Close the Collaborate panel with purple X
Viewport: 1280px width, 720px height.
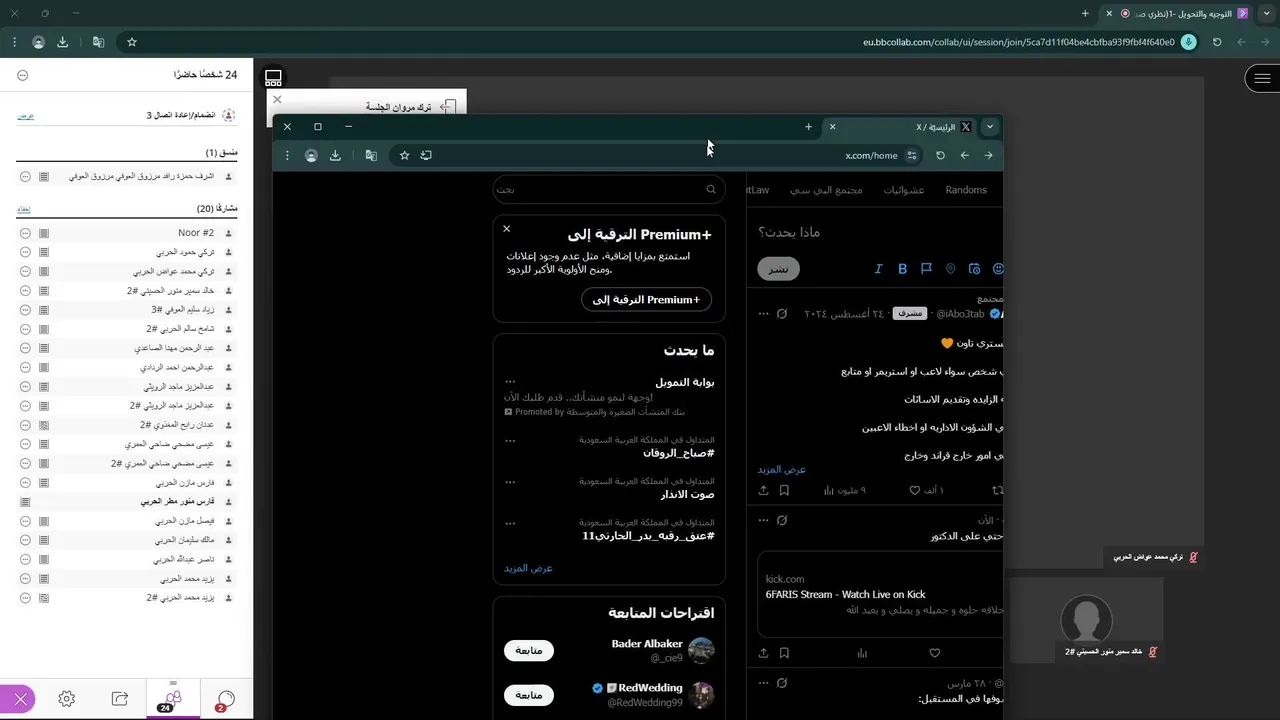(x=19, y=699)
